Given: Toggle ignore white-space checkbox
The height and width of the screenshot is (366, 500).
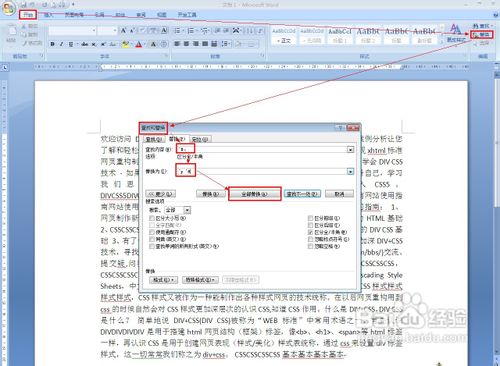Looking at the screenshot, I should 310,246.
